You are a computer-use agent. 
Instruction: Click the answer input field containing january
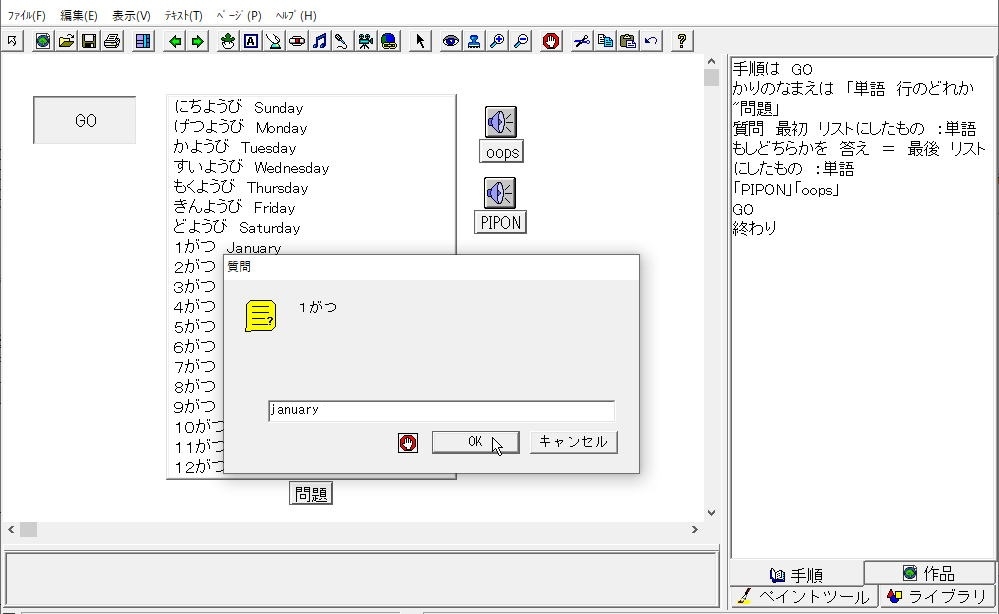(x=442, y=410)
